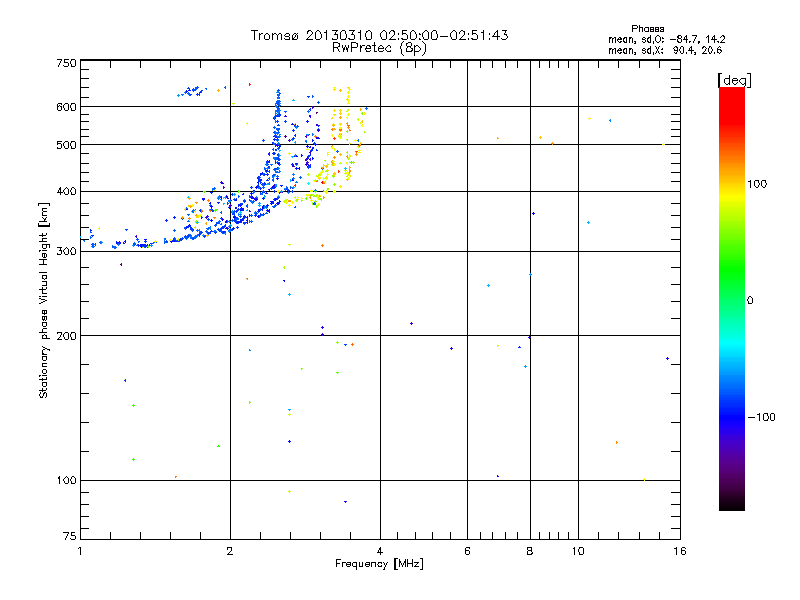Click colorbar tick label "100"

click(x=757, y=184)
